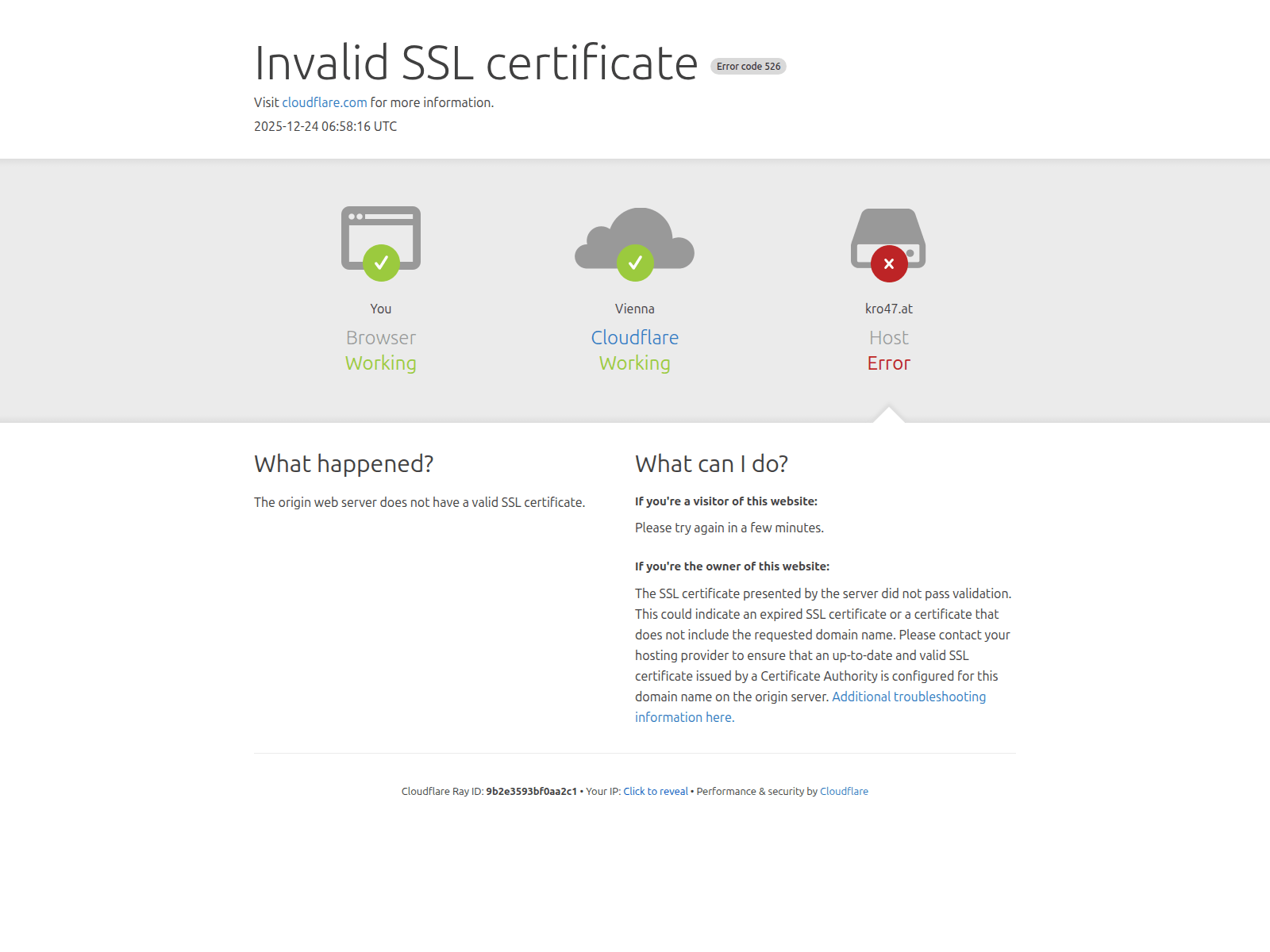
Task: Click the Working status under Cloudflare
Action: (635, 363)
